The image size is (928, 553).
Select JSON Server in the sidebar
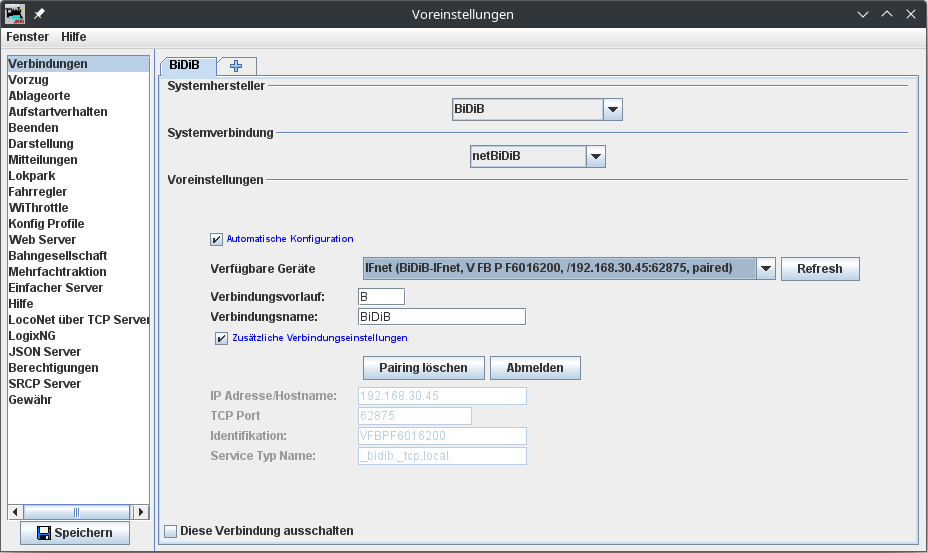pos(78,352)
